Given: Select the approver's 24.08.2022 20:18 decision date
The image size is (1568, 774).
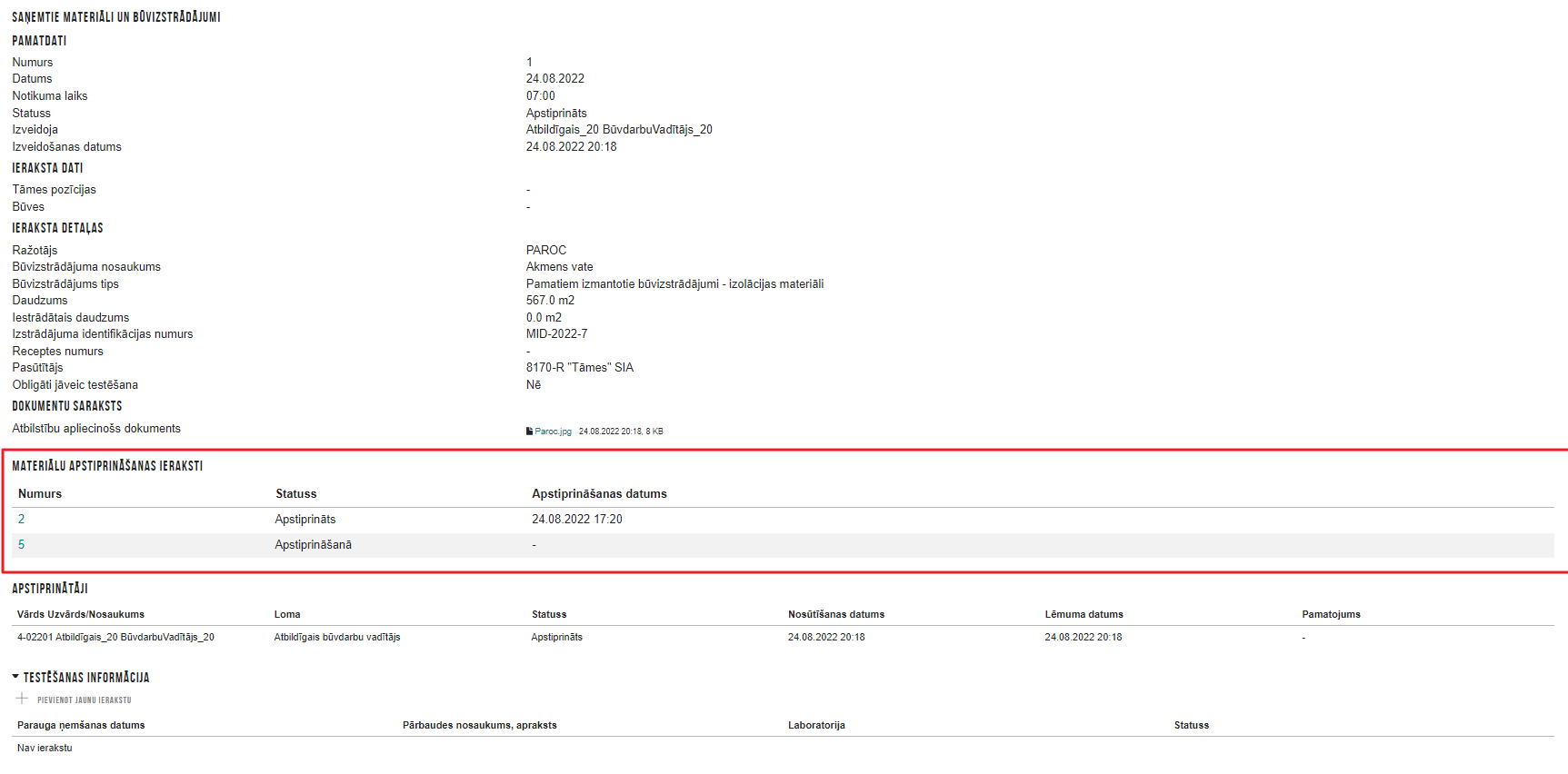Looking at the screenshot, I should pos(1084,638).
